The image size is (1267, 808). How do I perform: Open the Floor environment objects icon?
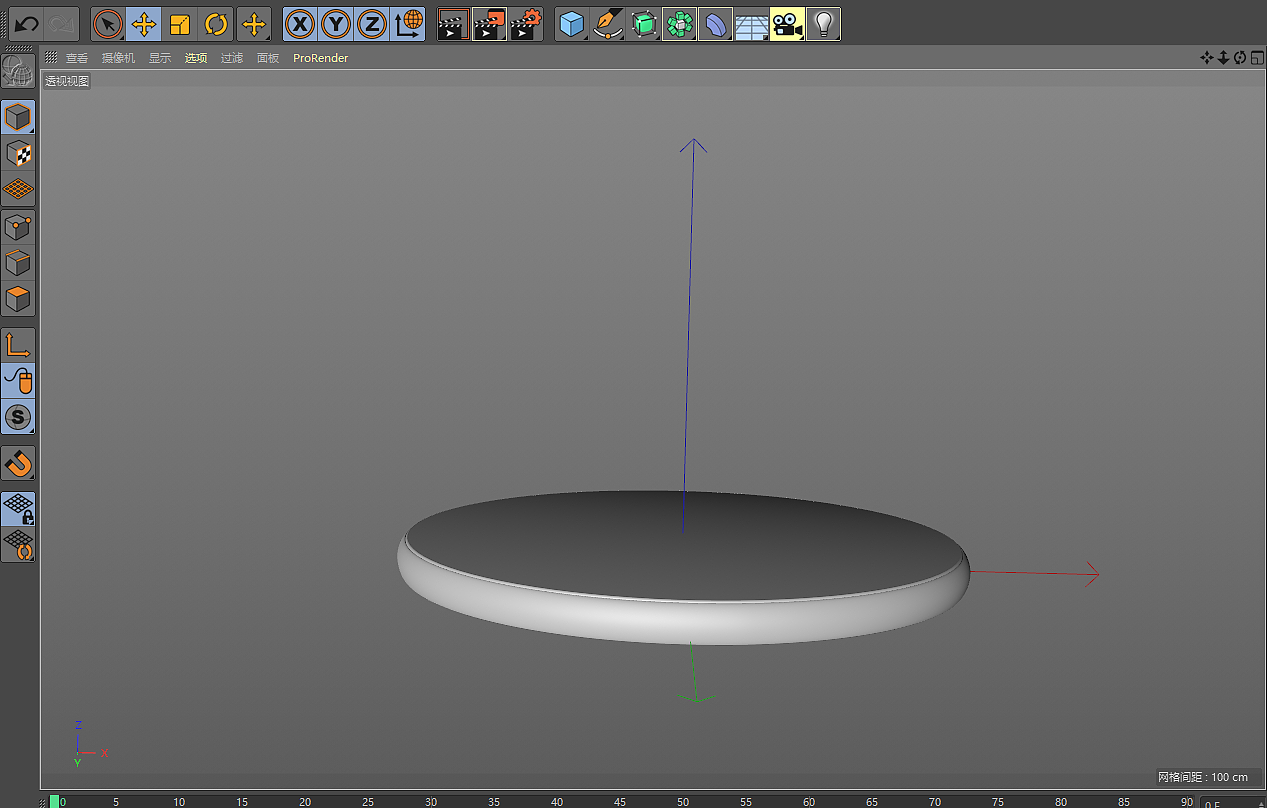pos(751,24)
